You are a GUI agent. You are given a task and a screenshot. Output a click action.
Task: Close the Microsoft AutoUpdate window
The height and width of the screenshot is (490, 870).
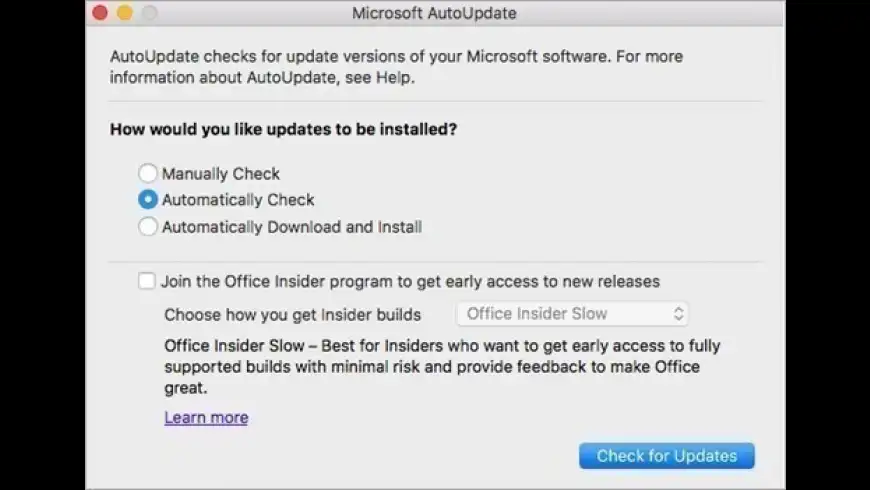(100, 13)
